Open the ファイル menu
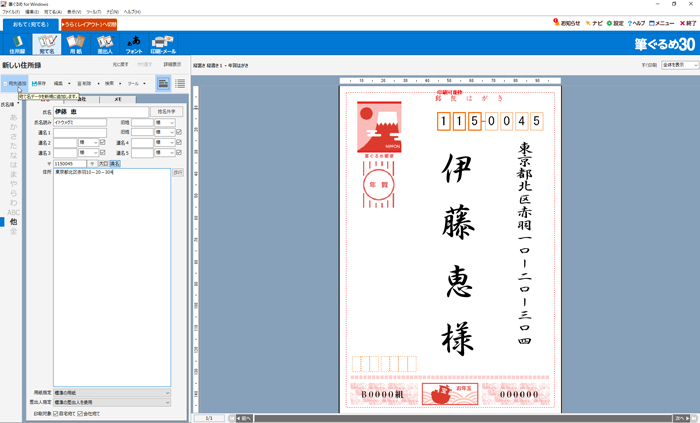Image resolution: width=700 pixels, height=423 pixels. (10, 12)
